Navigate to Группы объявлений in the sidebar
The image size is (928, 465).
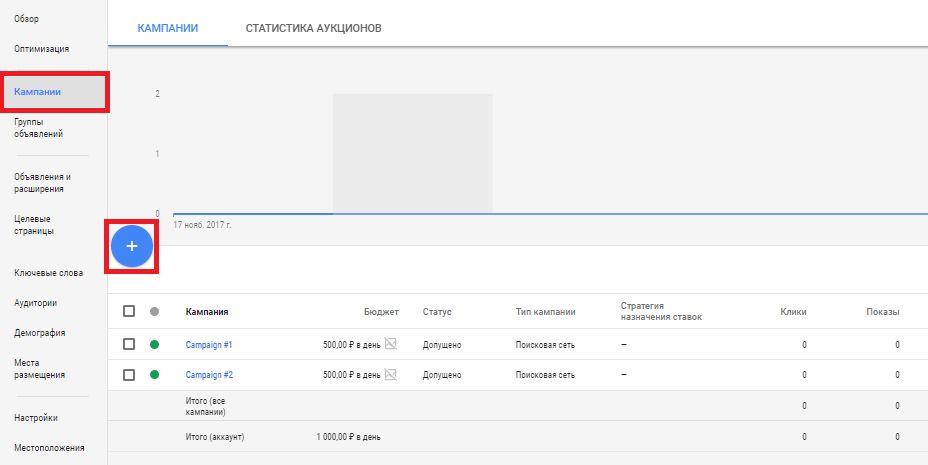click(39, 128)
